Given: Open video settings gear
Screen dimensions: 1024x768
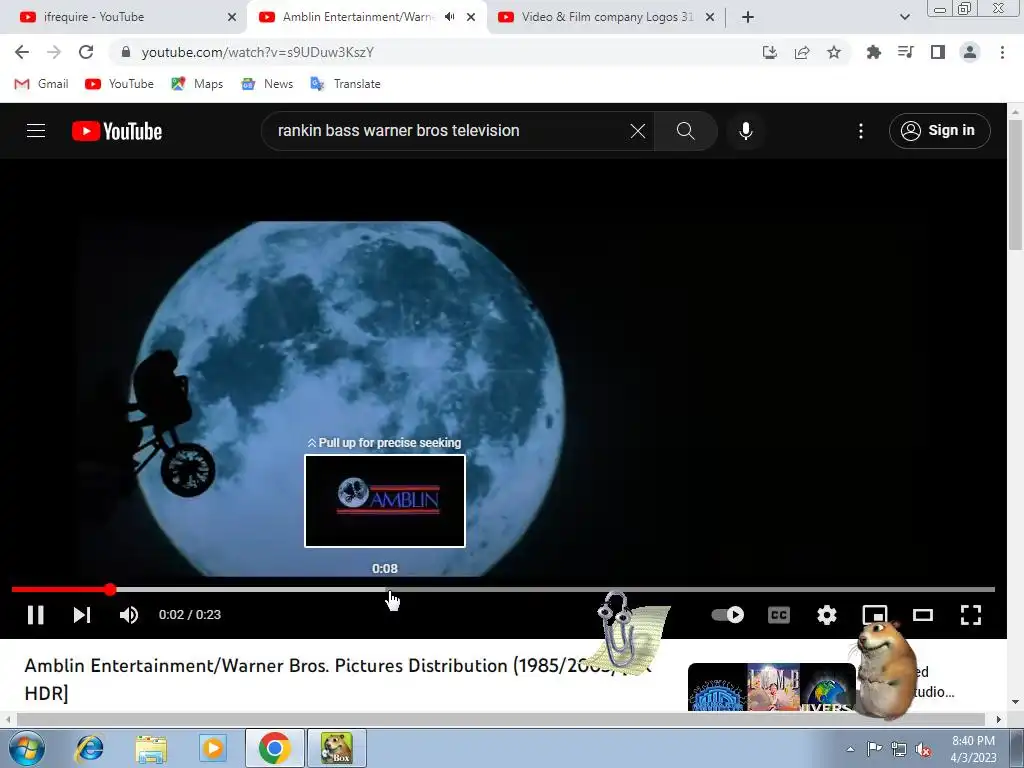Looking at the screenshot, I should tap(827, 615).
